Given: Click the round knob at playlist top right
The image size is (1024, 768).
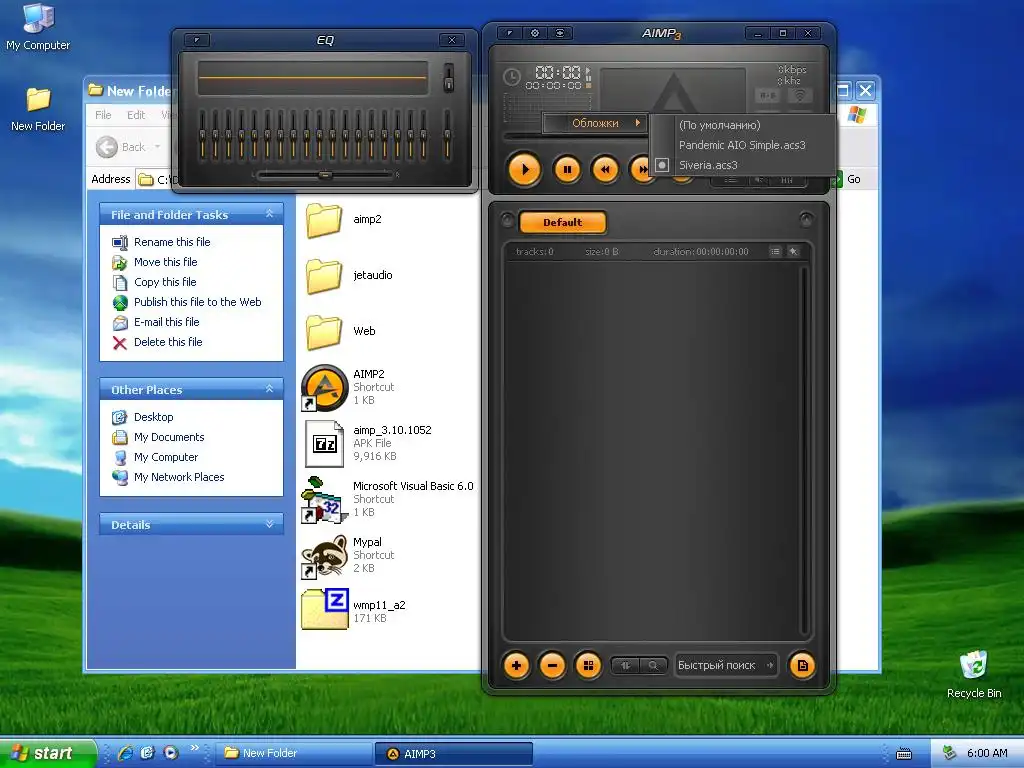Looking at the screenshot, I should 806,219.
